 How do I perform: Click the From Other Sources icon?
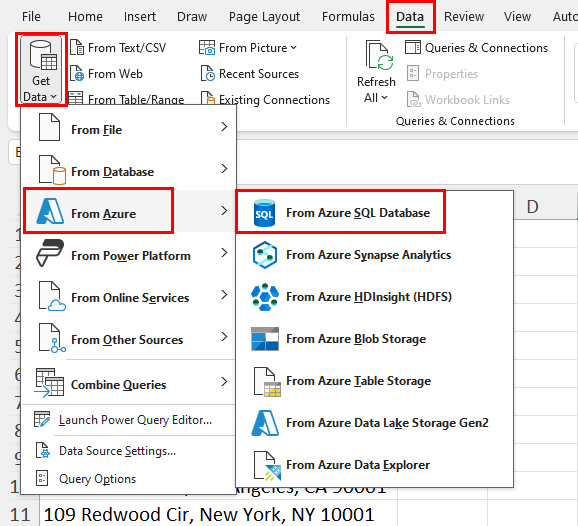pos(52,338)
